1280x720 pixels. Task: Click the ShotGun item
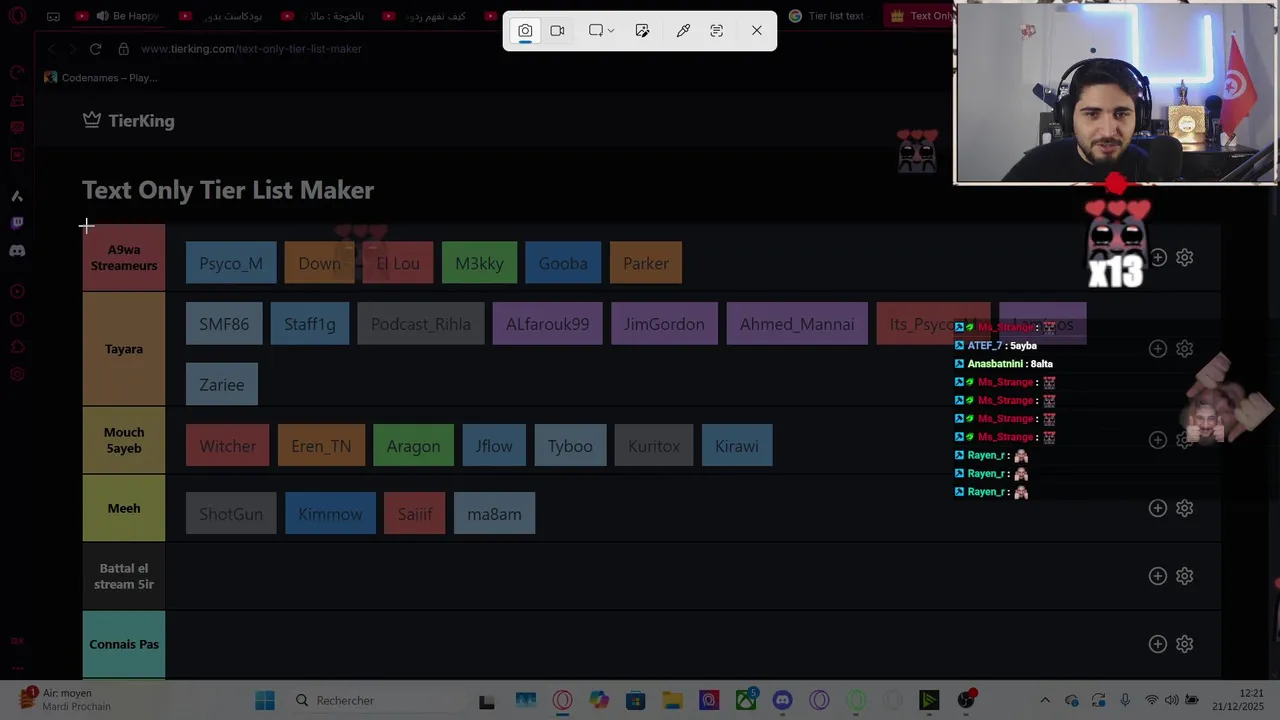click(x=231, y=514)
